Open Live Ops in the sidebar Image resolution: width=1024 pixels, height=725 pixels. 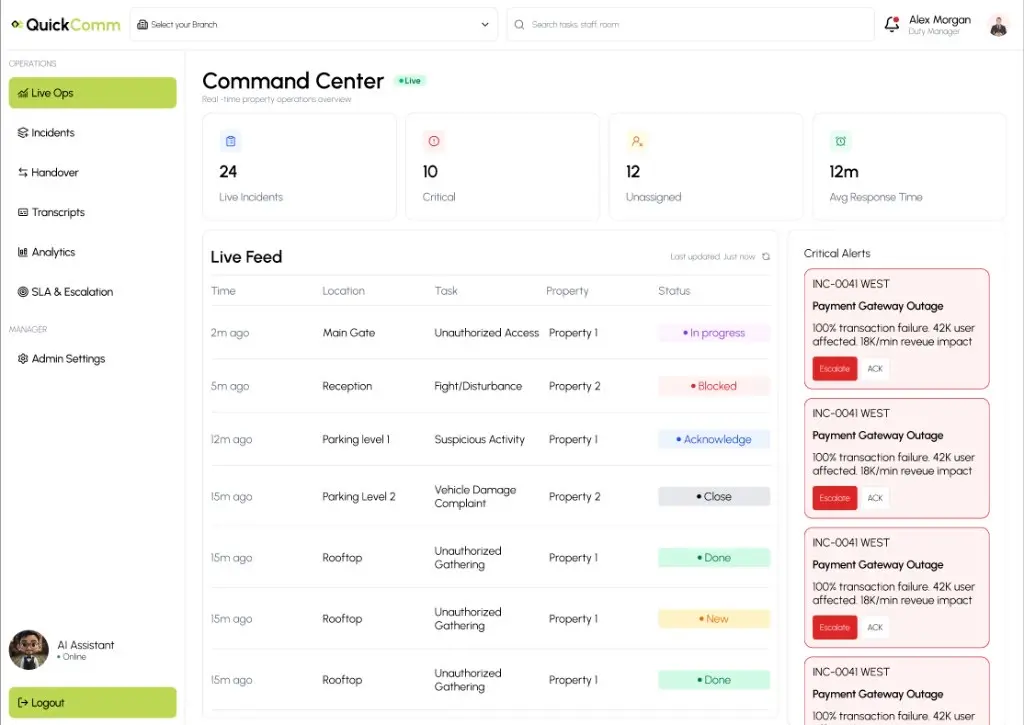coord(93,93)
